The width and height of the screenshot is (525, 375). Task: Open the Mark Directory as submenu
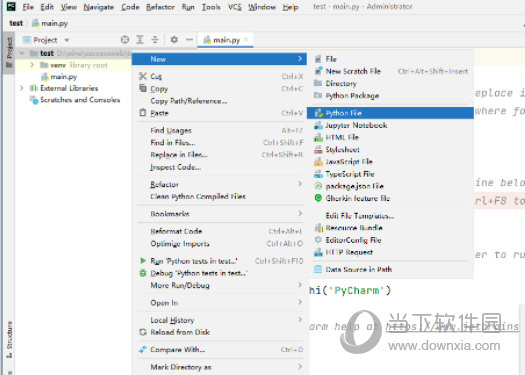[x=220, y=367]
